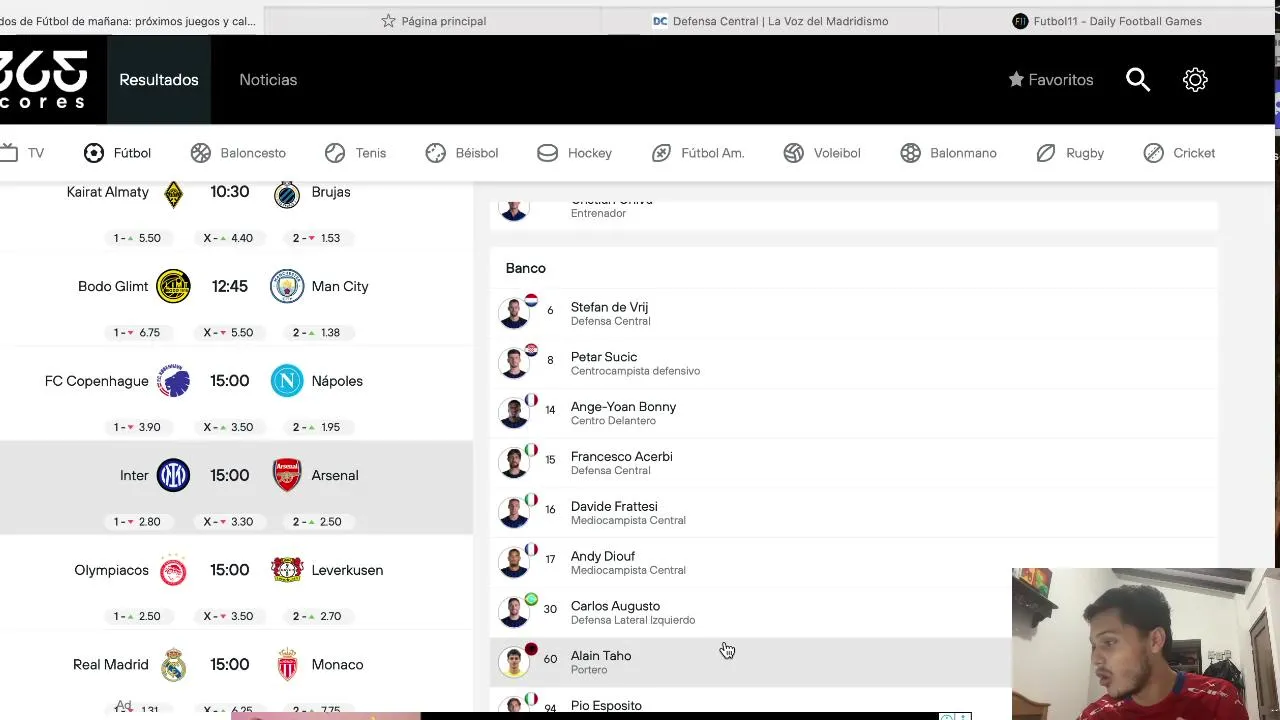This screenshot has width=1280, height=720.
Task: Open Davide Frattesi player row
Action: pyautogui.click(x=854, y=513)
